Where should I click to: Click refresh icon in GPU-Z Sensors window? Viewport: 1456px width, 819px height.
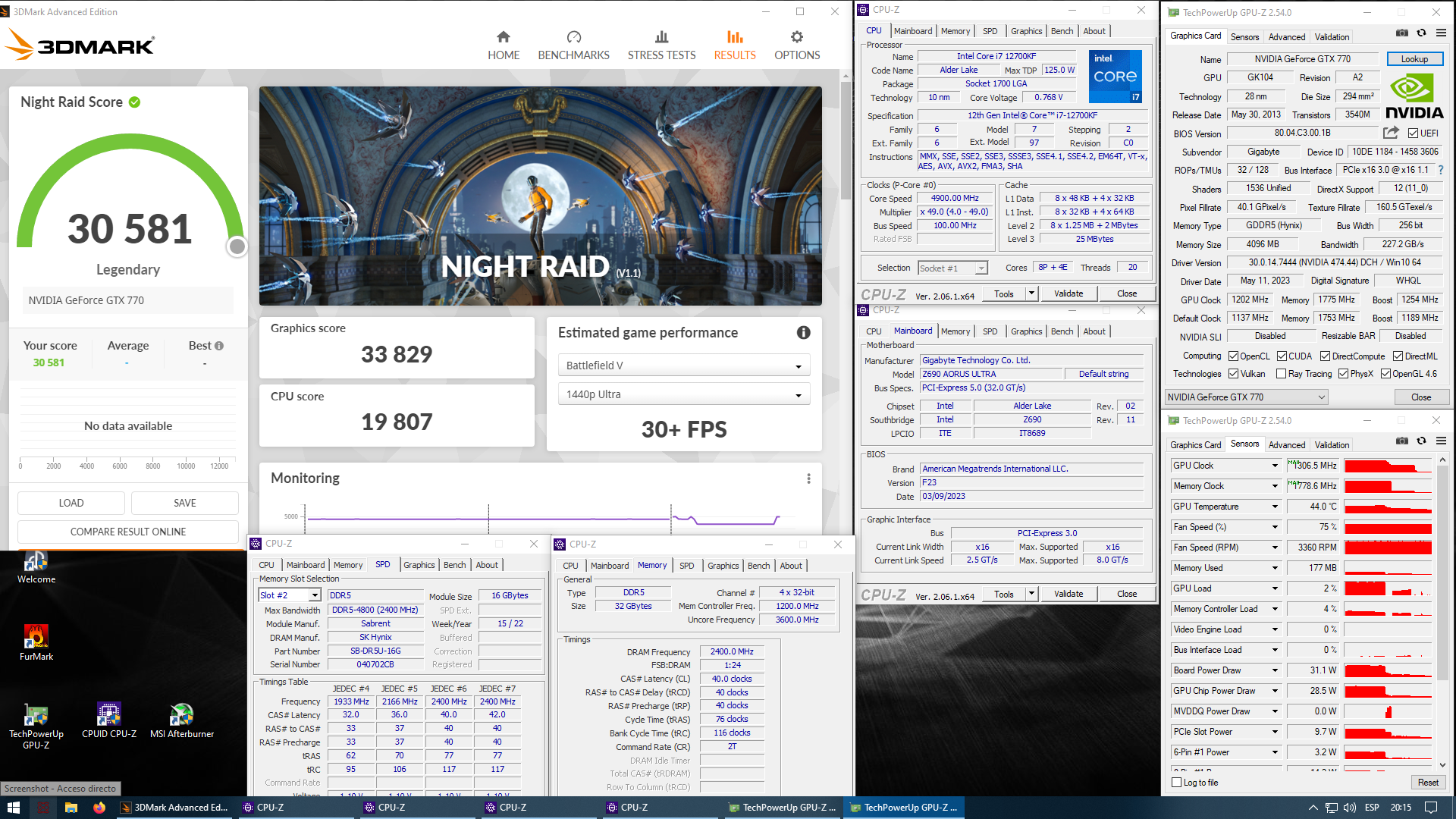click(x=1422, y=441)
